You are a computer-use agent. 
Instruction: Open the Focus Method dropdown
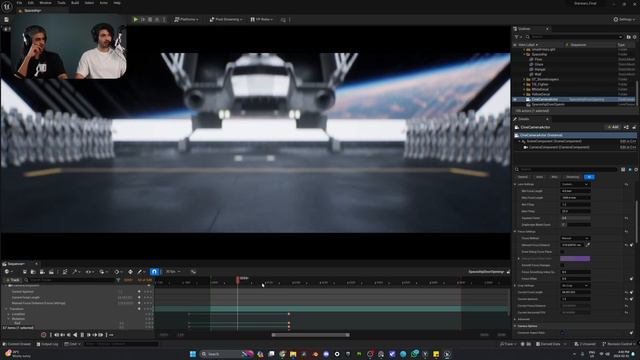coord(575,238)
